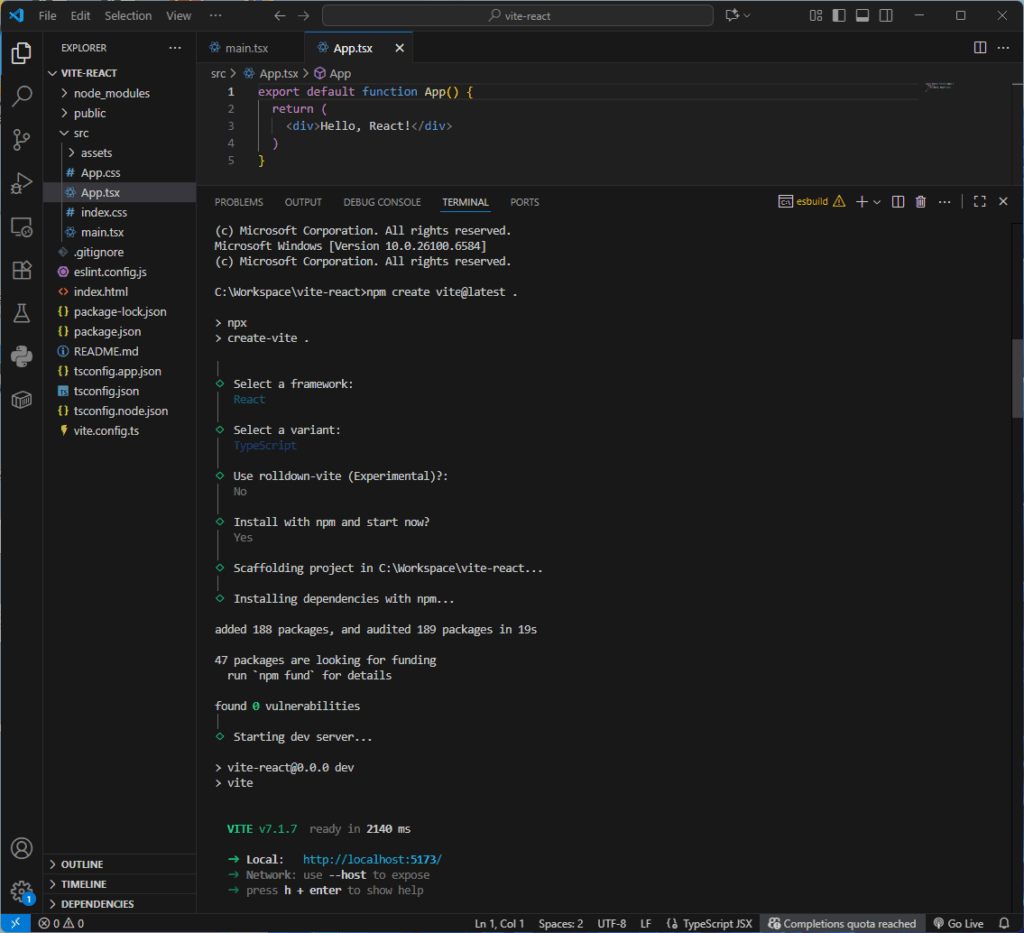1024x933 pixels.
Task: Open the Run and Debug view
Action: click(21, 184)
